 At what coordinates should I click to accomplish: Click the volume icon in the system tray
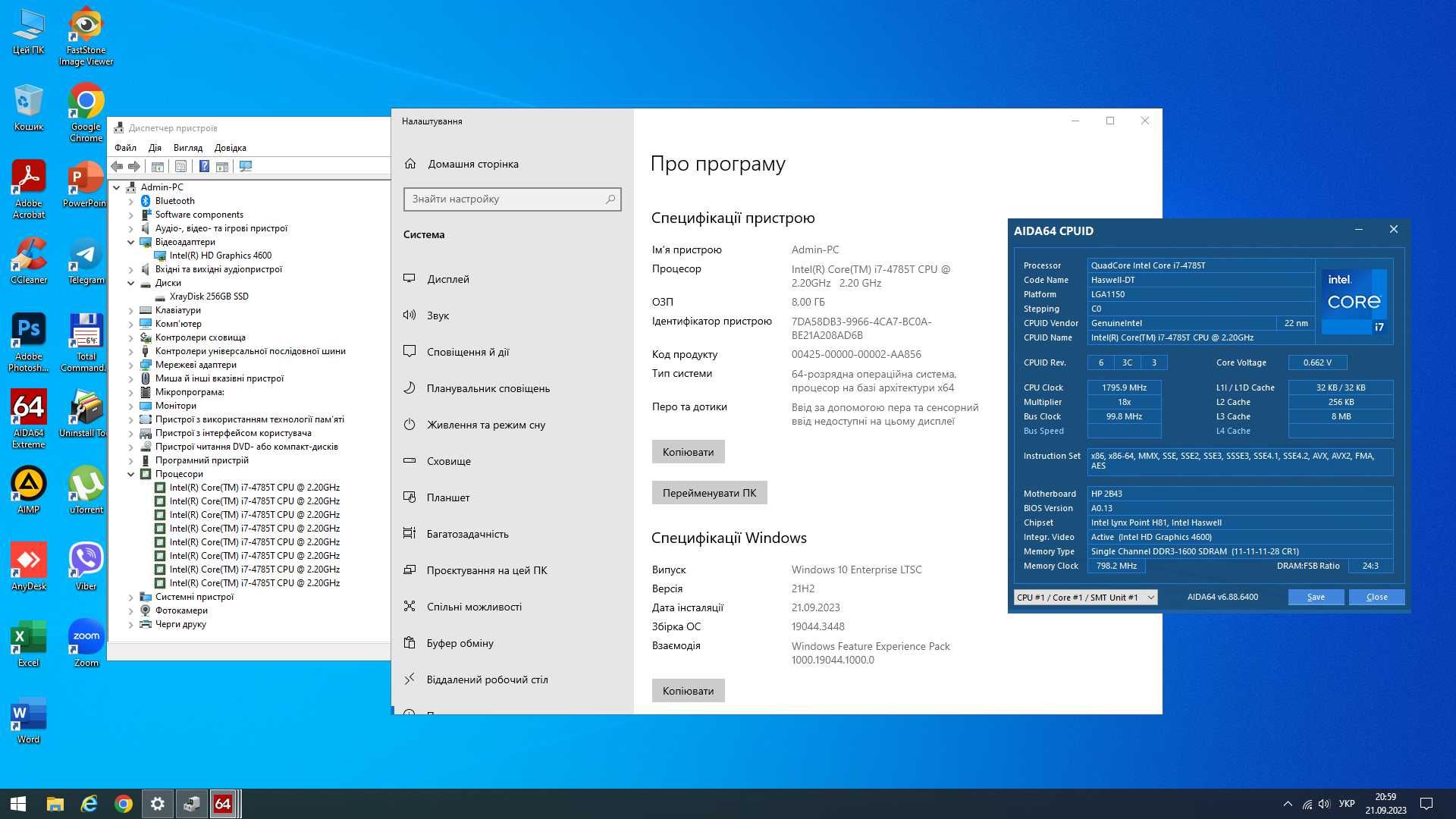1324,804
